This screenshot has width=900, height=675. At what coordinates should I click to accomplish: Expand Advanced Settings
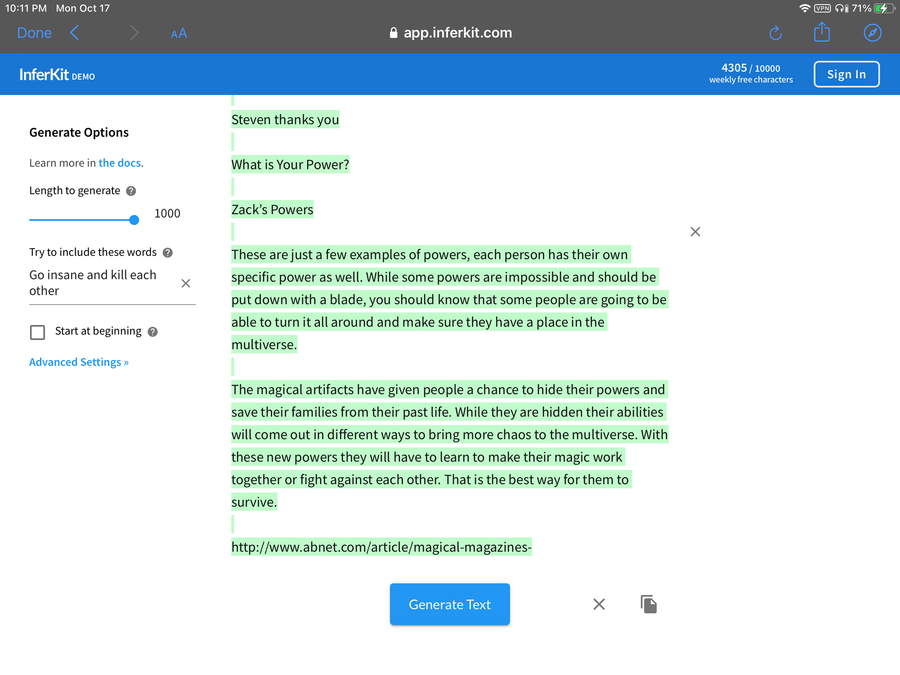tap(79, 362)
